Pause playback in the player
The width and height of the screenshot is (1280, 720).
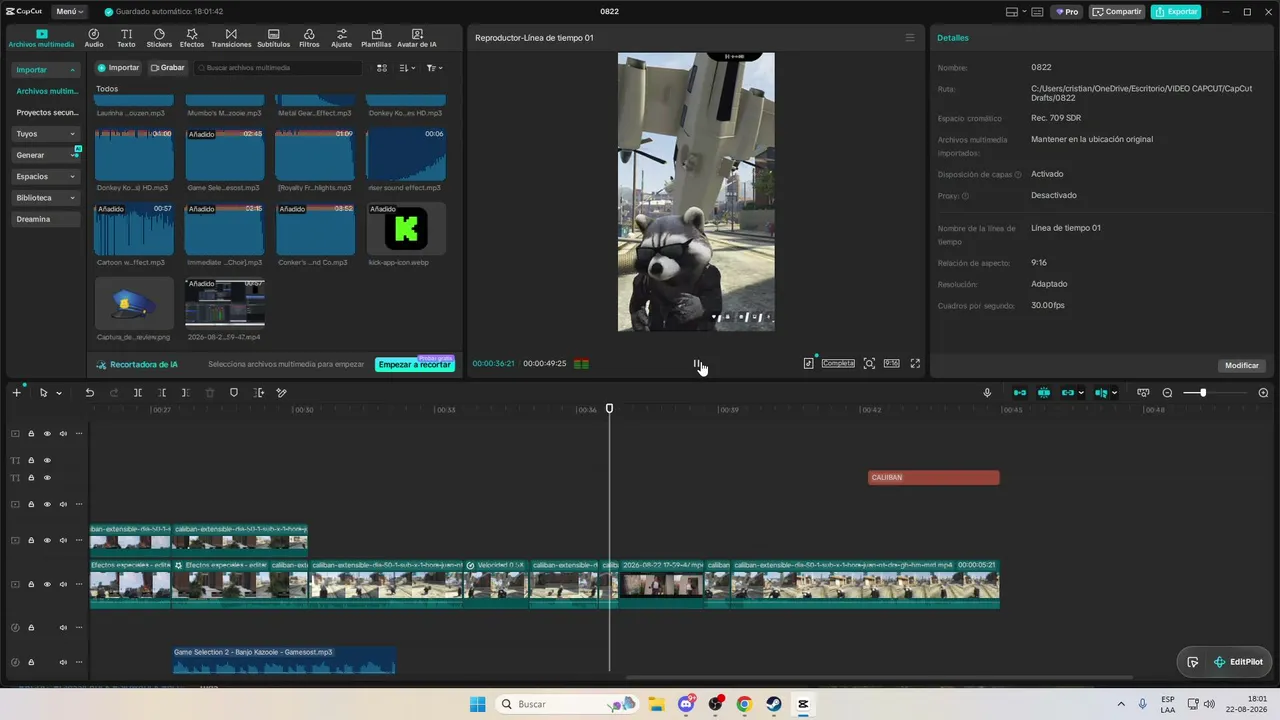pos(697,364)
